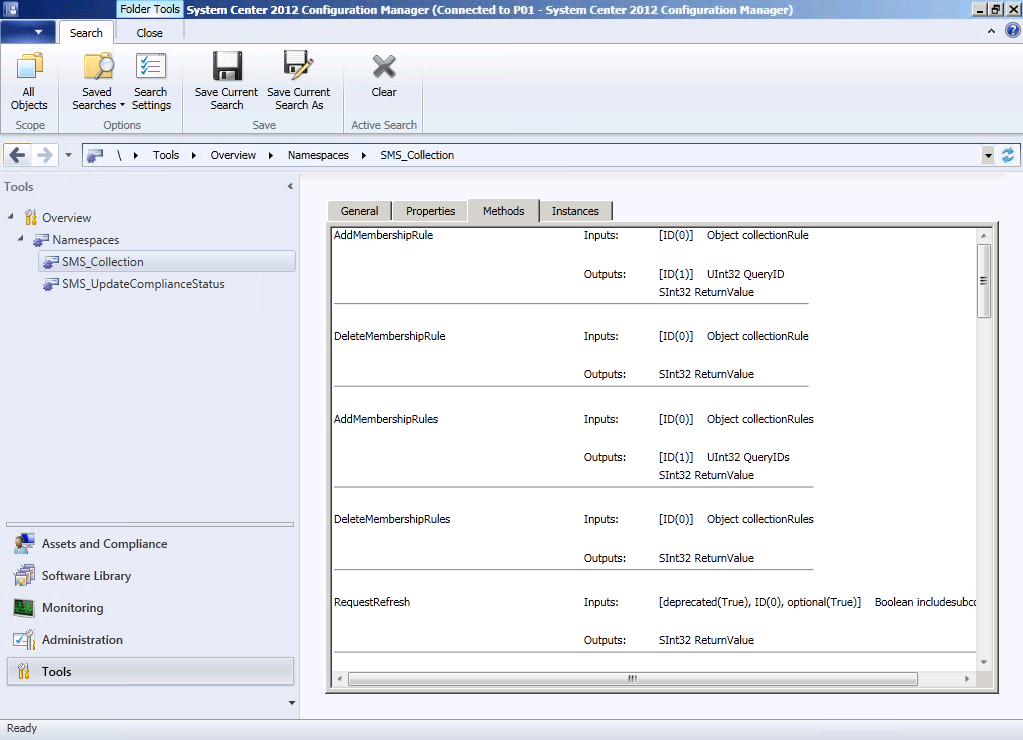The width and height of the screenshot is (1023, 740).
Task: Open the Assets and Compliance workspace
Action: [x=150, y=544]
